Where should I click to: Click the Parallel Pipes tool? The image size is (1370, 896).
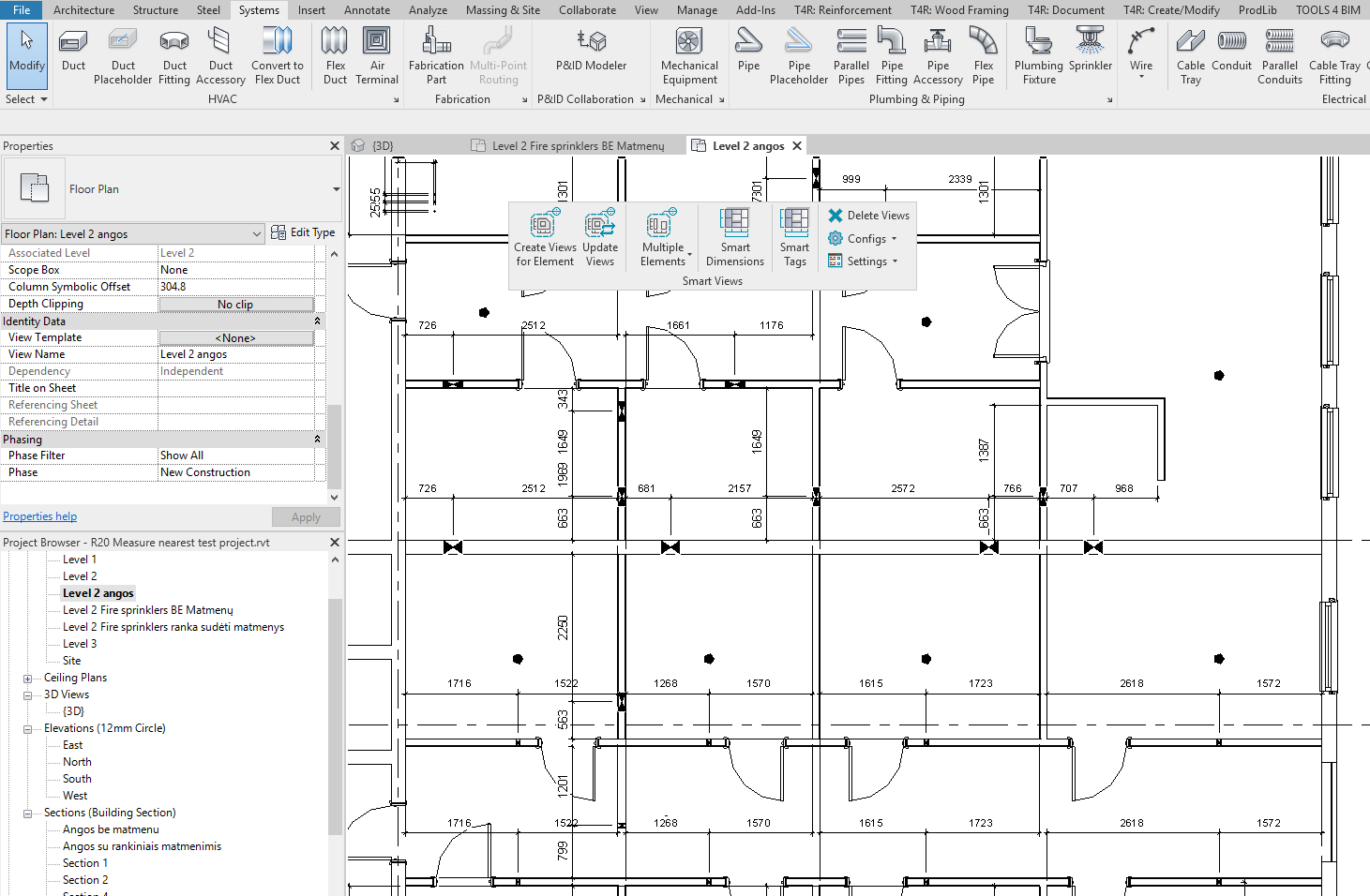click(x=851, y=56)
